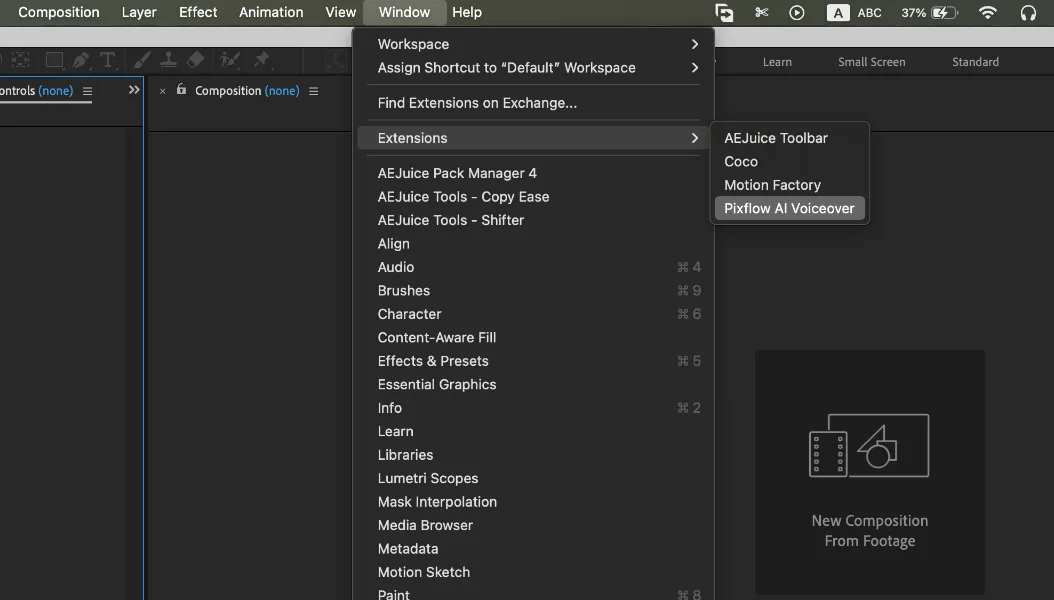Expand the Workspace submenu
The image size is (1054, 600).
(x=535, y=44)
